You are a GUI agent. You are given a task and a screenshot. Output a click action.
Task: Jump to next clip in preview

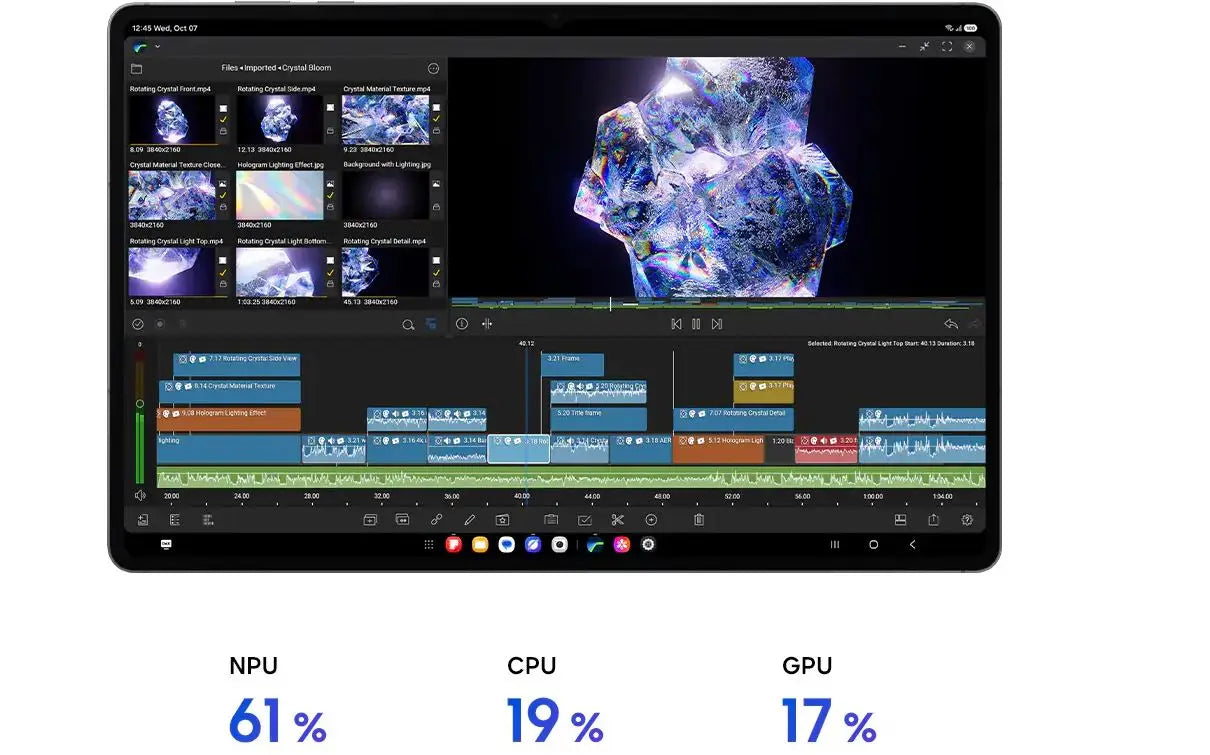[717, 324]
